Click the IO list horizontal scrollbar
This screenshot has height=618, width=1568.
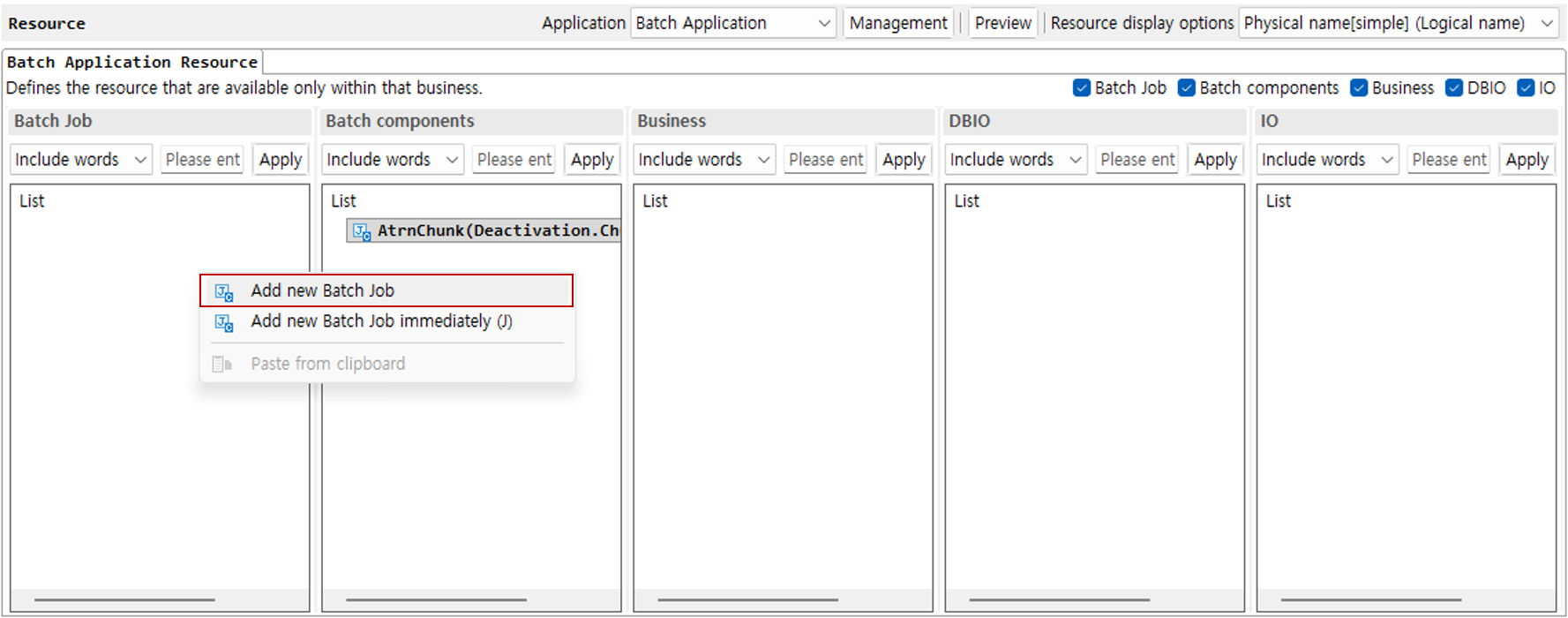point(1370,600)
